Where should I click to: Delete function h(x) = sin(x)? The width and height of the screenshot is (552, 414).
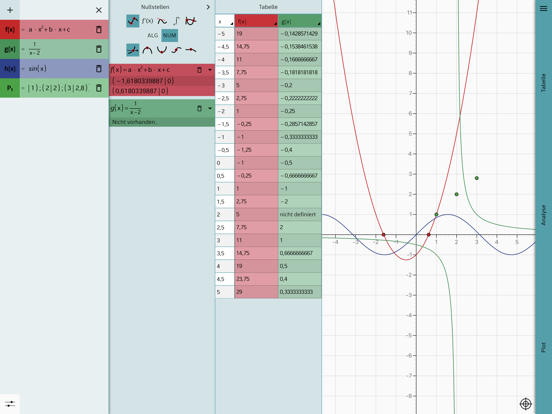pyautogui.click(x=99, y=68)
